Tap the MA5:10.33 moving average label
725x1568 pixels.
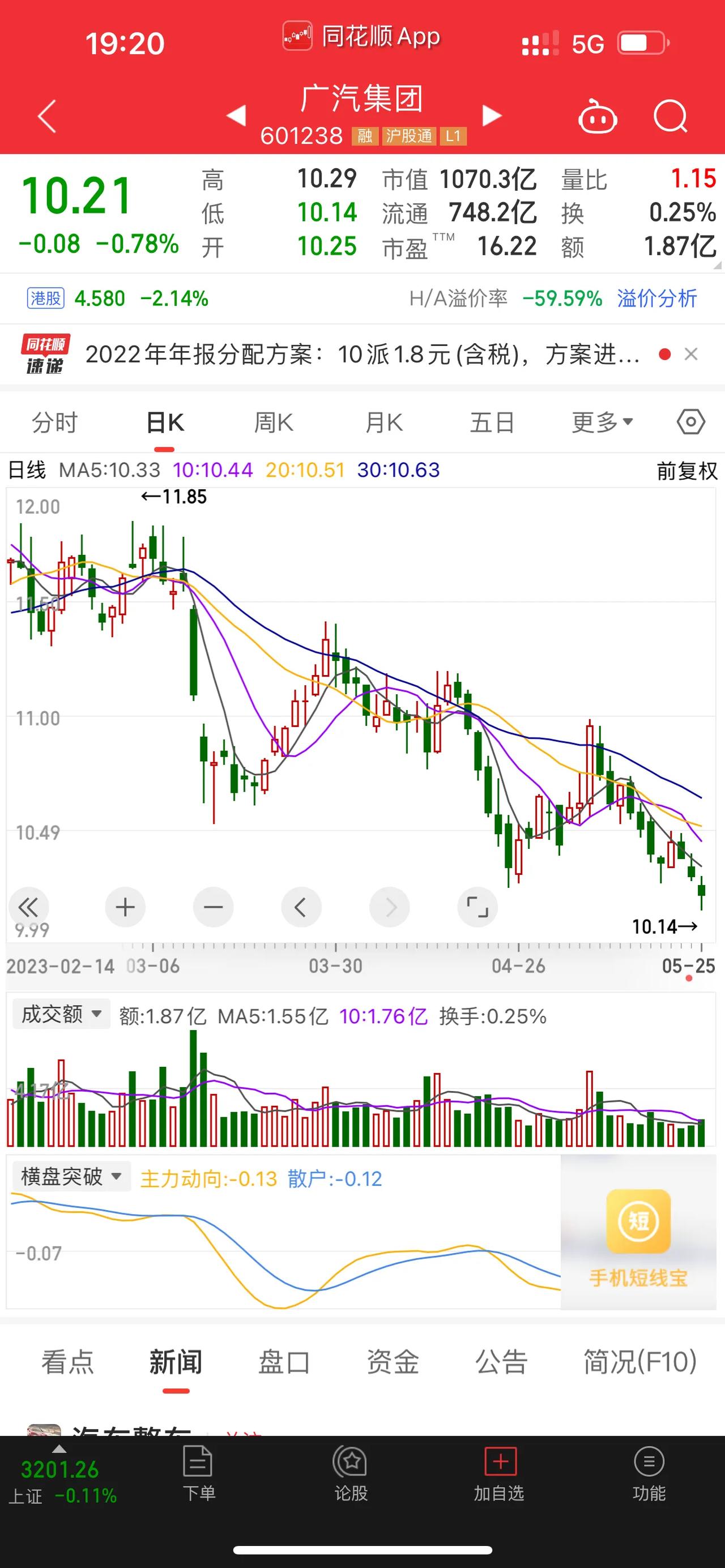[109, 470]
